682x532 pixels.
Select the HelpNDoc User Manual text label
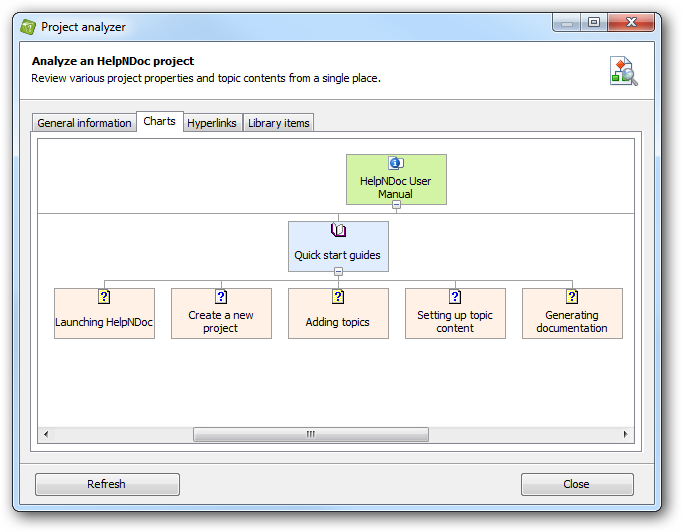(395, 187)
